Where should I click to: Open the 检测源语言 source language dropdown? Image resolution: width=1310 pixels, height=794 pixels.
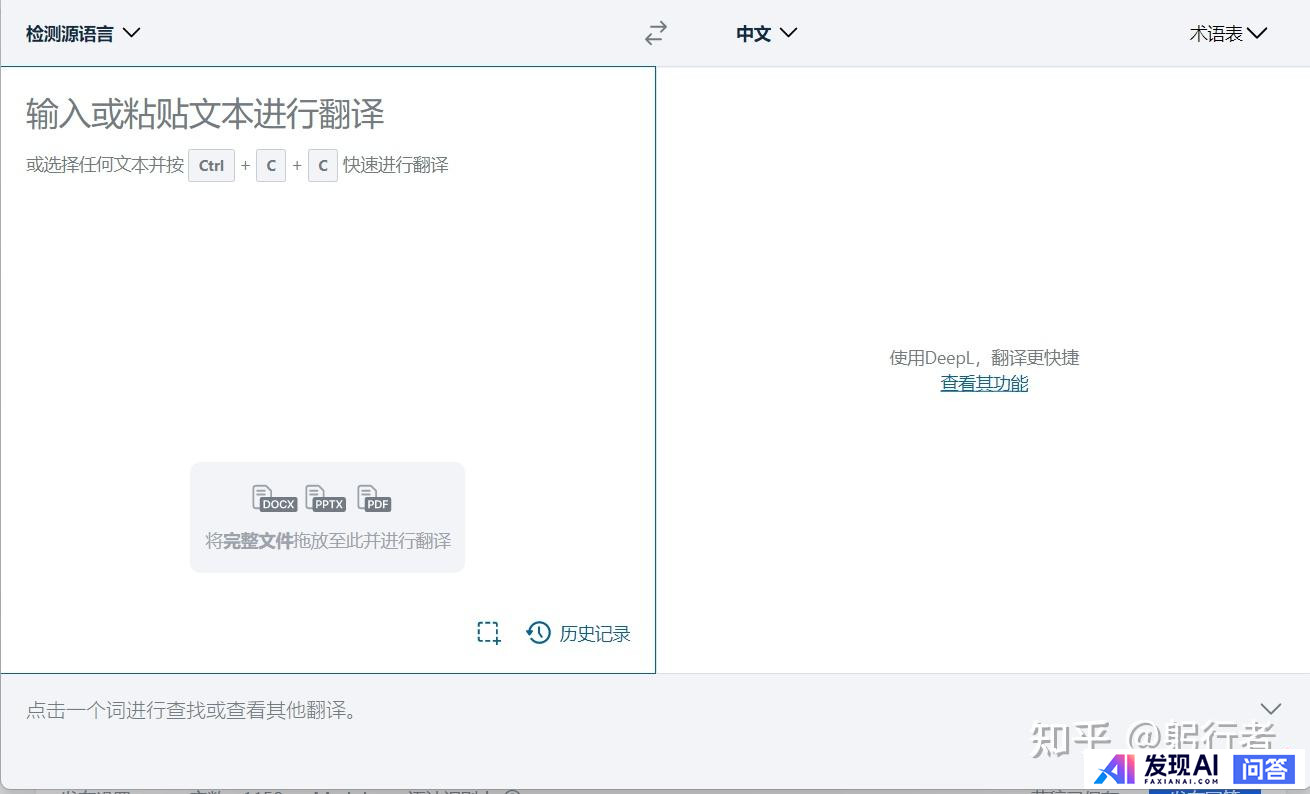click(x=83, y=33)
